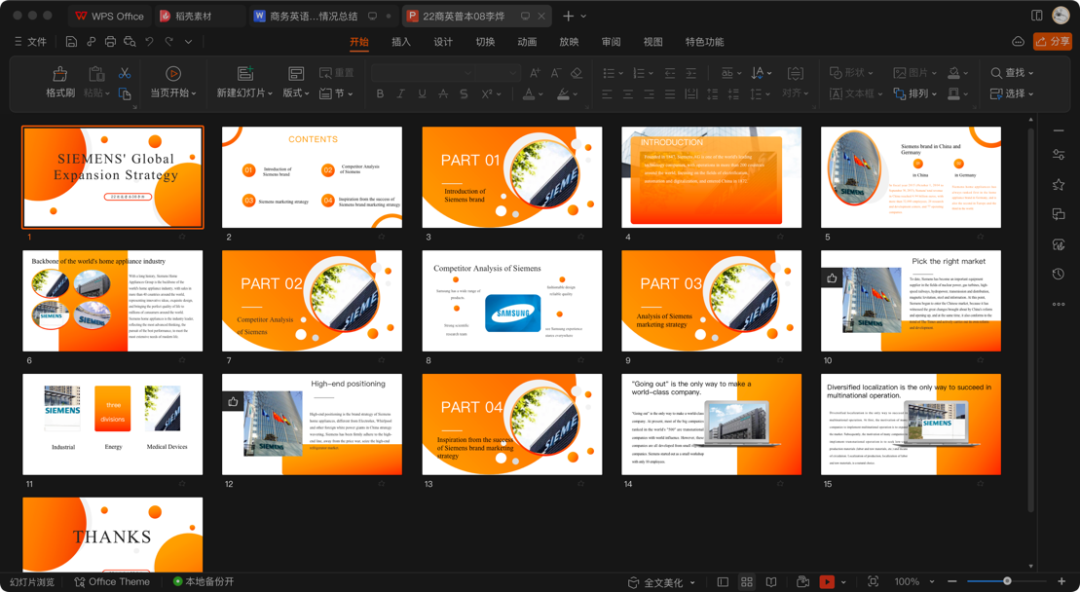Screen dimensions: 1080x592
Task: Click the Cut scissors icon
Action: 125,73
